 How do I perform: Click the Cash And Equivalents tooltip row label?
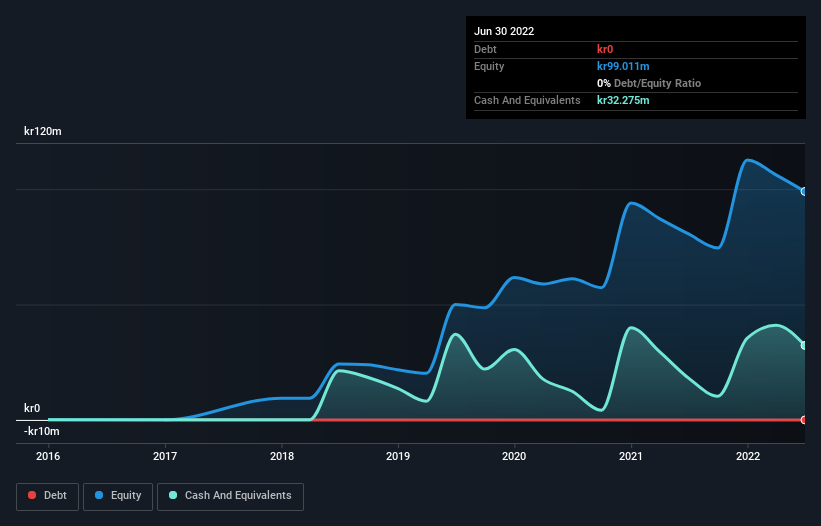pyautogui.click(x=527, y=100)
